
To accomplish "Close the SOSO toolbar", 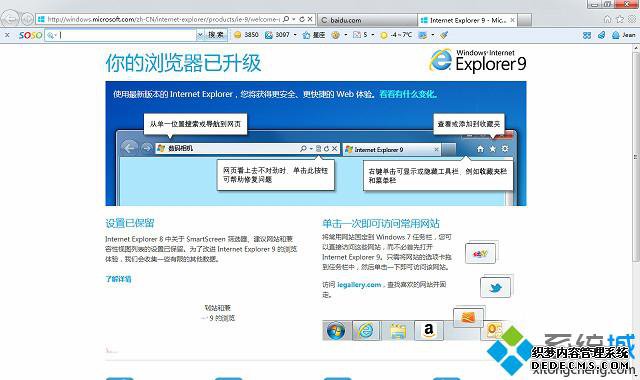I will [x=7, y=35].
